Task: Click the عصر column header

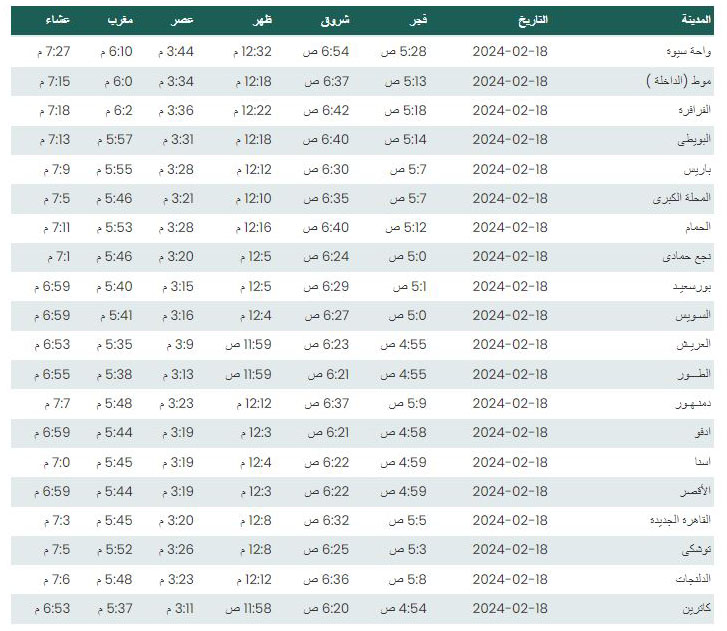Action: pos(182,20)
